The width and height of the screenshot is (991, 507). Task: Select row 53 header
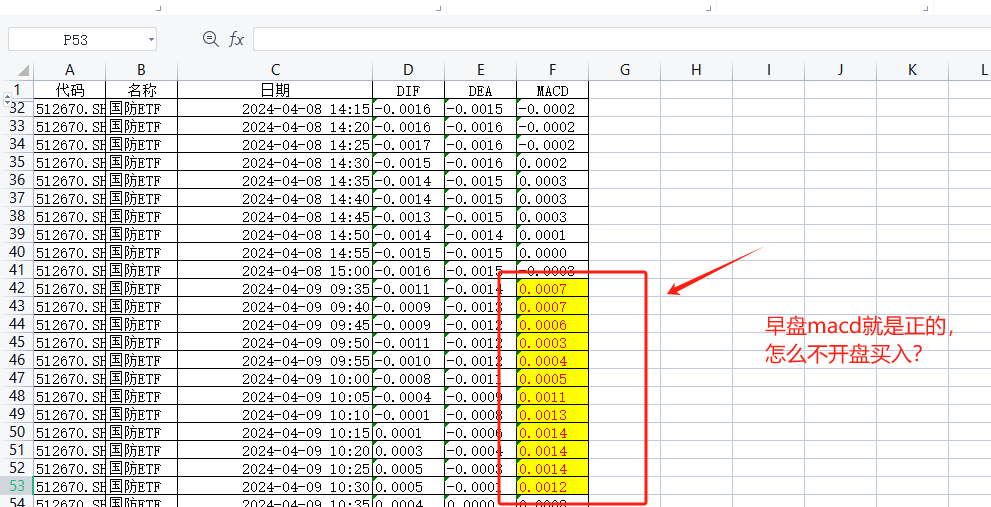(x=16, y=486)
